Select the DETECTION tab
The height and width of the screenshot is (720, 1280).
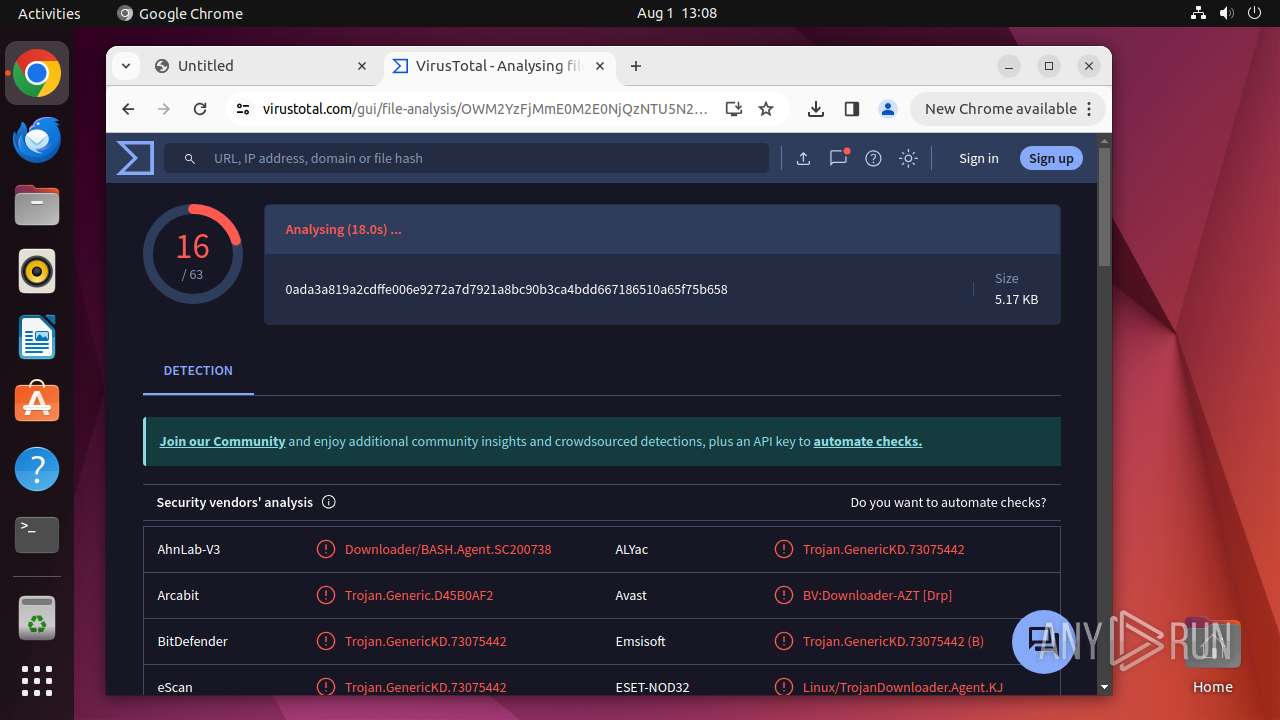[198, 370]
